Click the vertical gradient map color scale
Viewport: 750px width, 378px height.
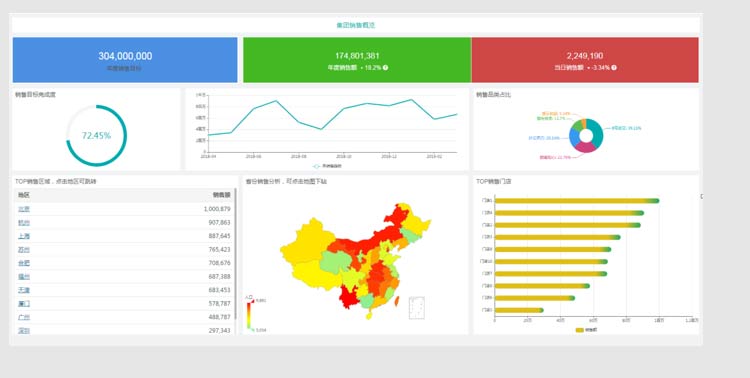tap(249, 315)
